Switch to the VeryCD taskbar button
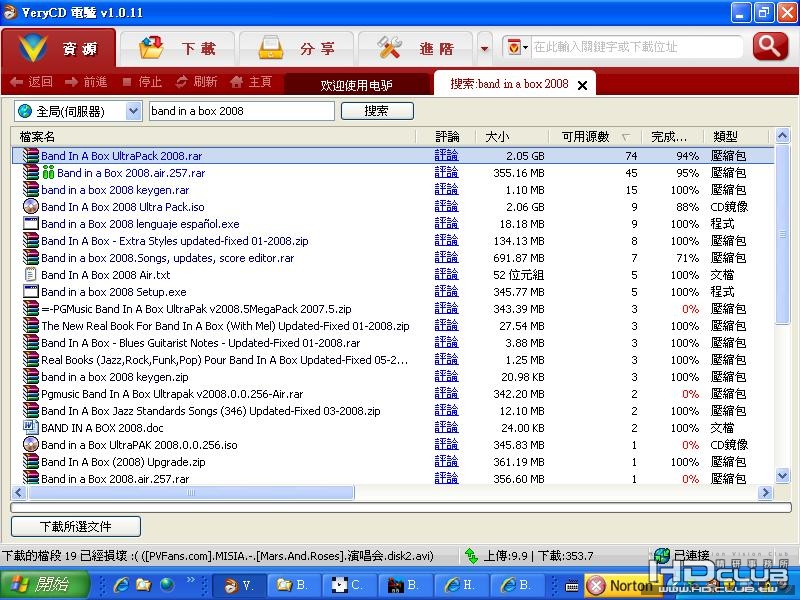 coord(239,585)
